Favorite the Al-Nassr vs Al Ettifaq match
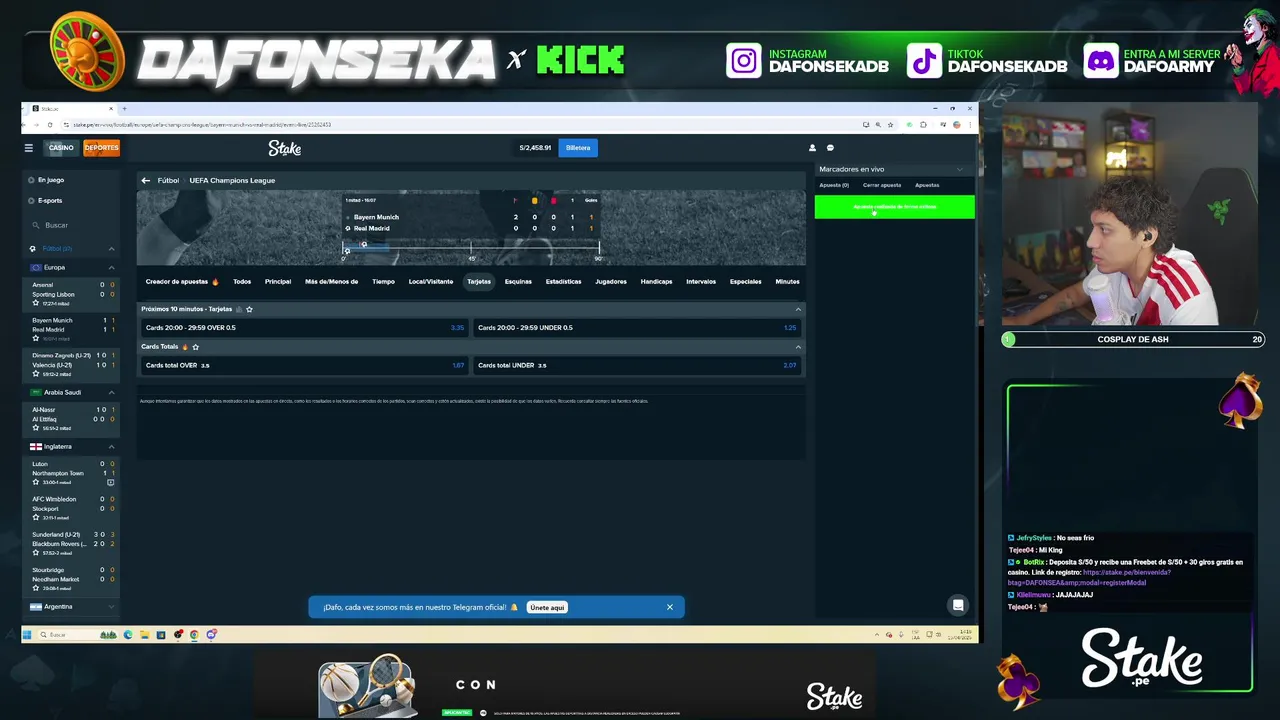Image resolution: width=1280 pixels, height=720 pixels. click(x=36, y=428)
